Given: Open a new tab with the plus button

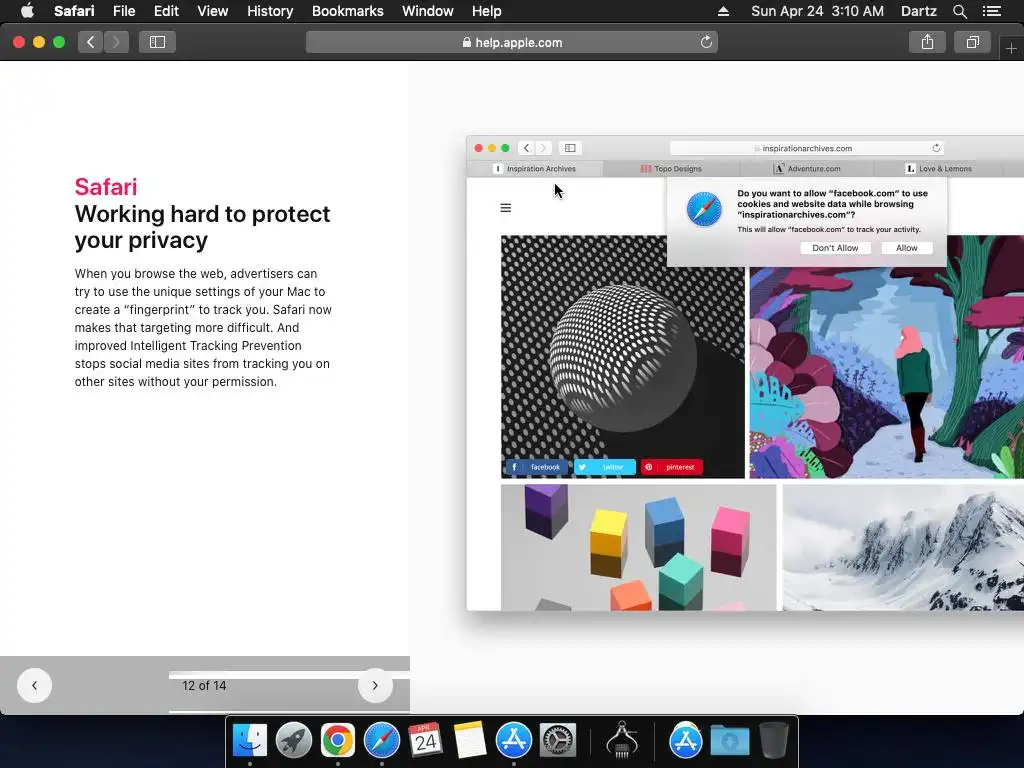Looking at the screenshot, I should pyautogui.click(x=1011, y=48).
